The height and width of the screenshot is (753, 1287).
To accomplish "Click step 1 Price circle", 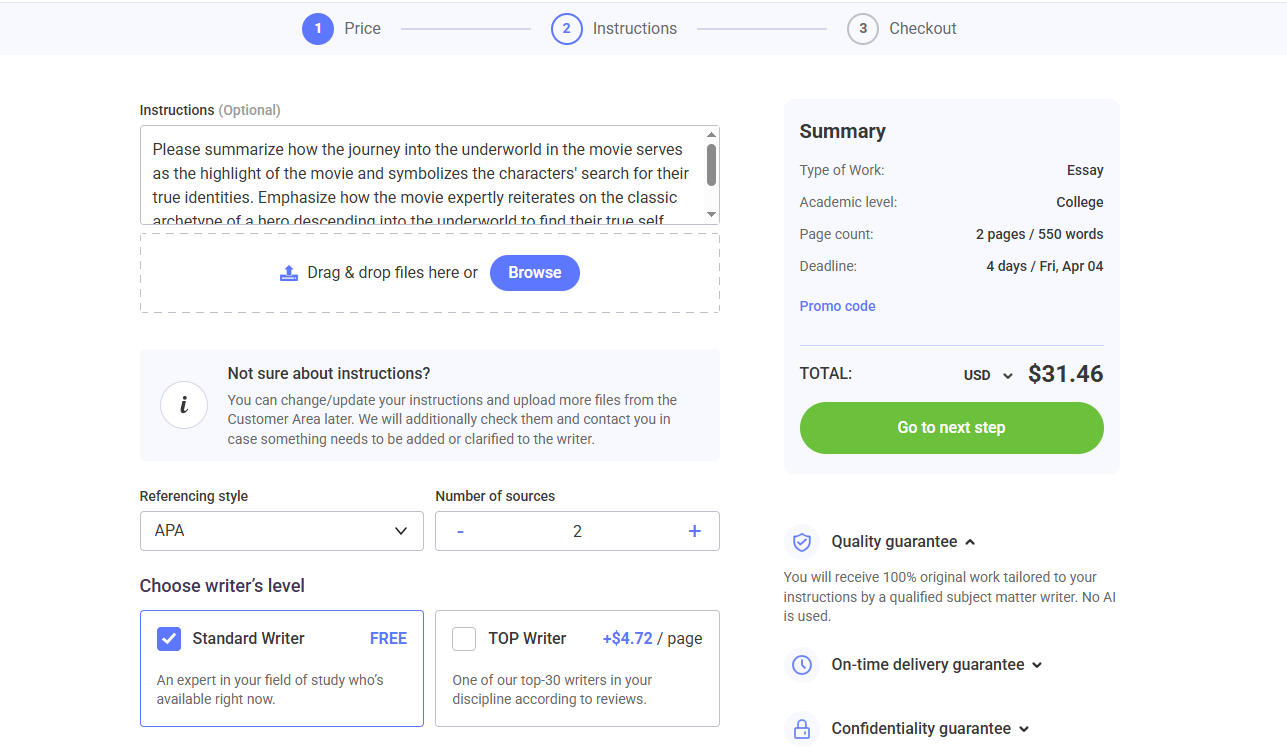I will tap(318, 29).
